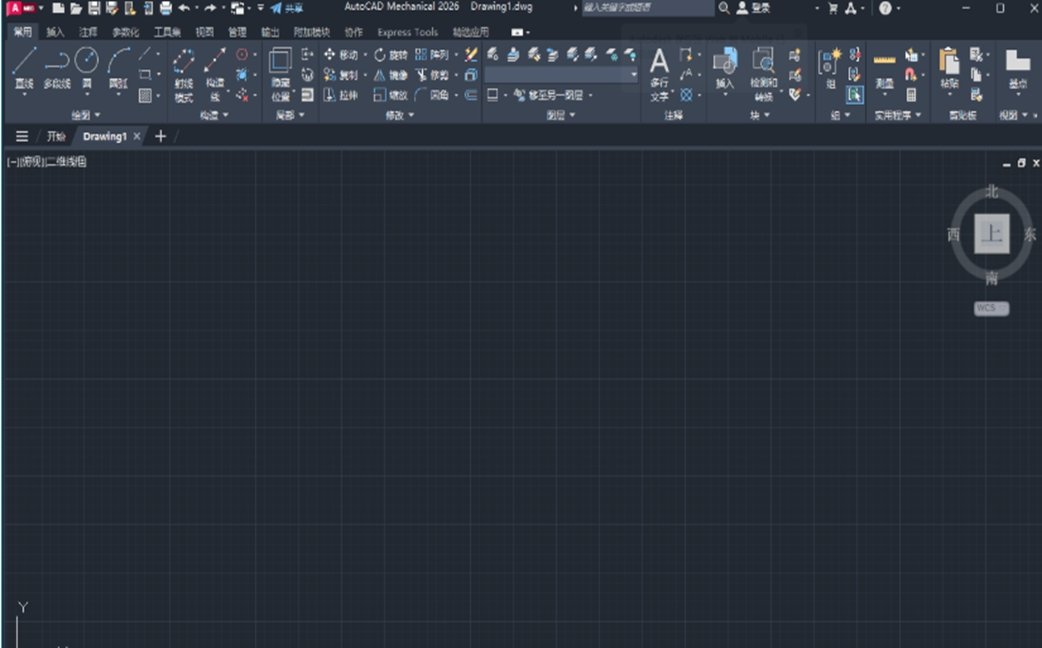Click the 阵列 (Array) tool
The image size is (1042, 648).
[432, 54]
